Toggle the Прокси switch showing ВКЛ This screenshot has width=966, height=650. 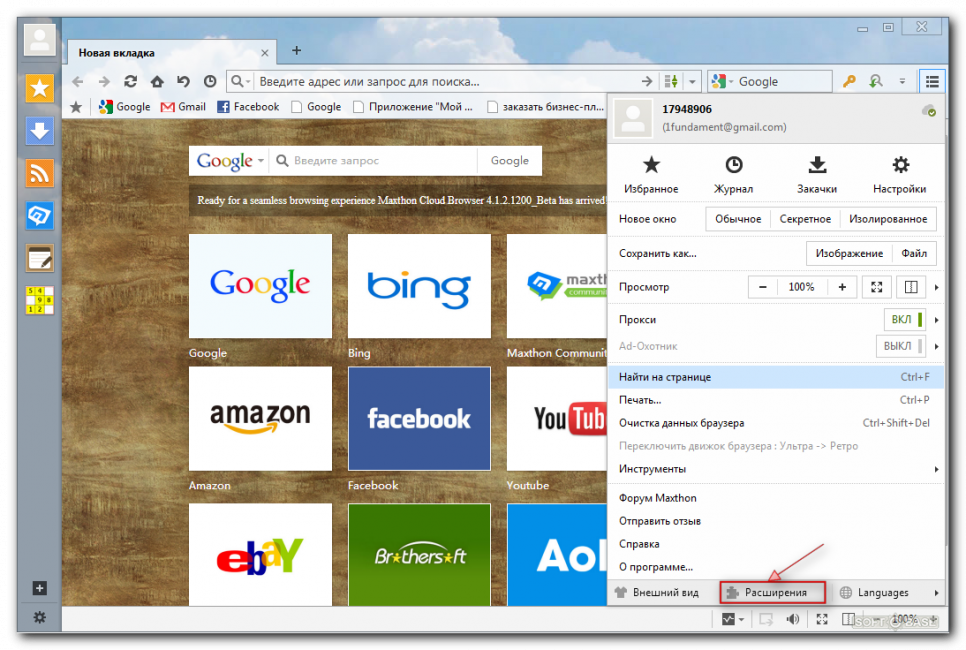tap(905, 320)
